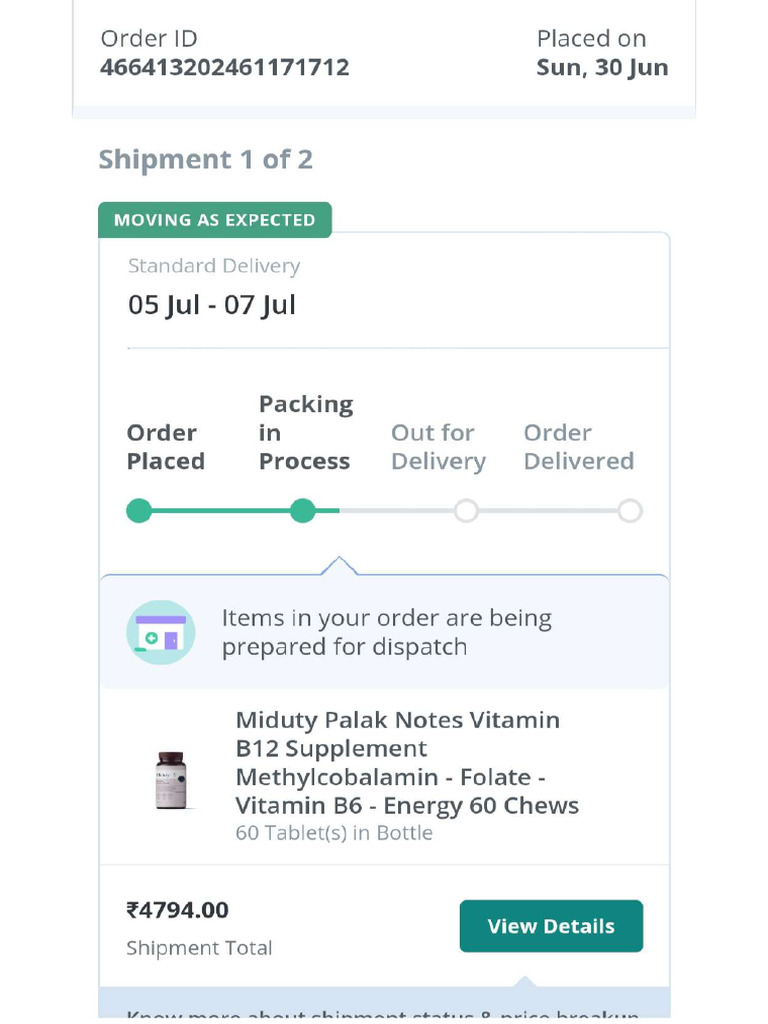Tap the Moving As Expected status badge
Viewport: 768px width, 1024px height.
[x=214, y=220]
